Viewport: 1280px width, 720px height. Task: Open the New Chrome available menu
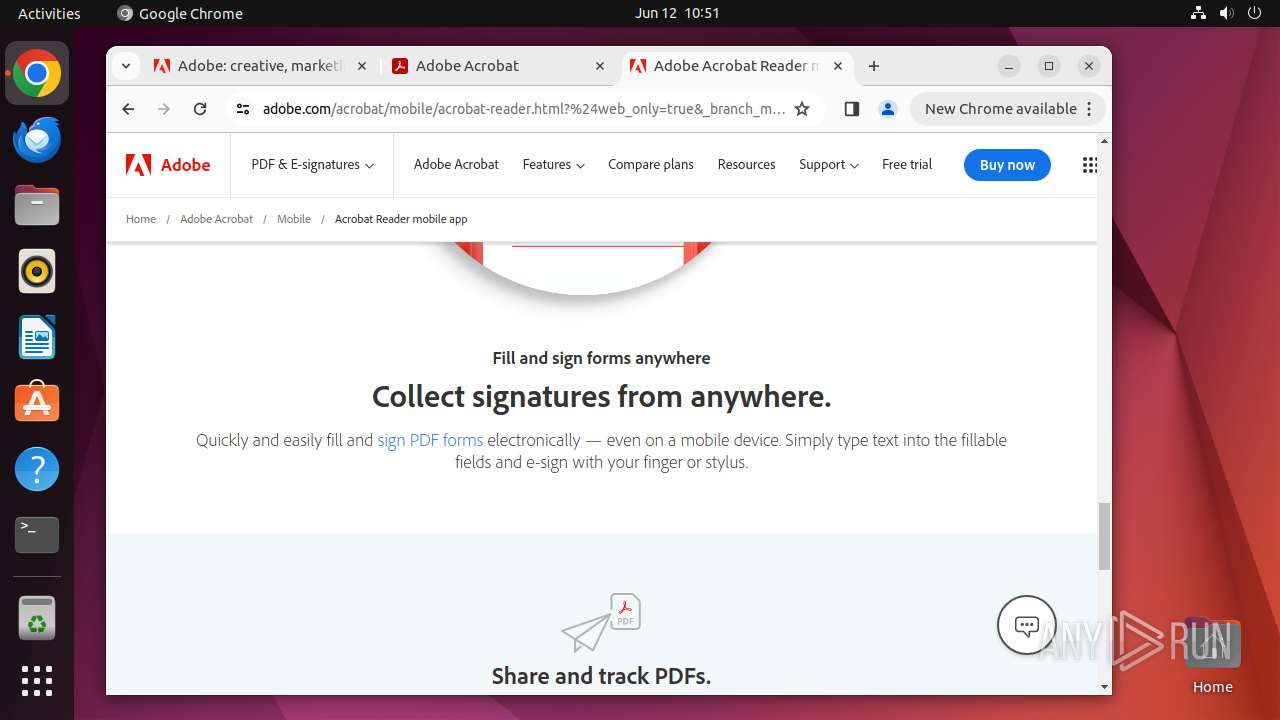click(1008, 109)
